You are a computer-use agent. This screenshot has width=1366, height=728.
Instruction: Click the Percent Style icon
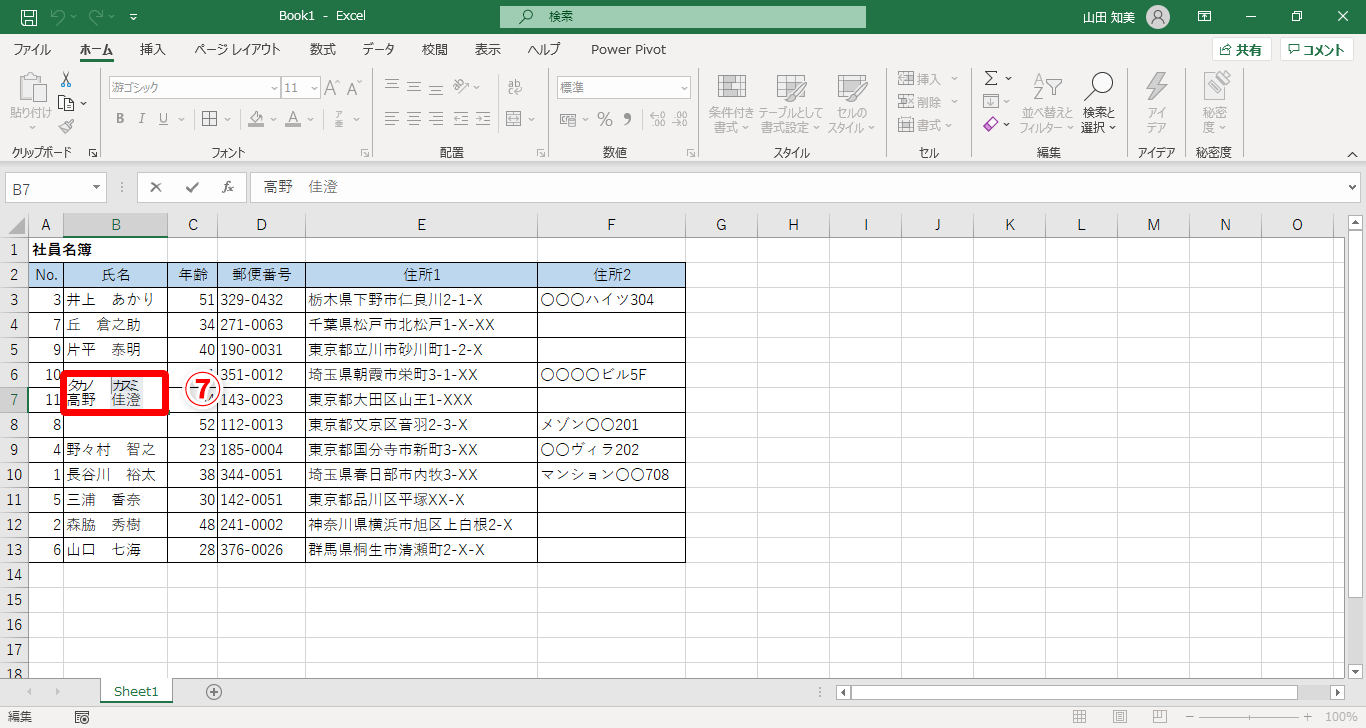click(x=605, y=119)
